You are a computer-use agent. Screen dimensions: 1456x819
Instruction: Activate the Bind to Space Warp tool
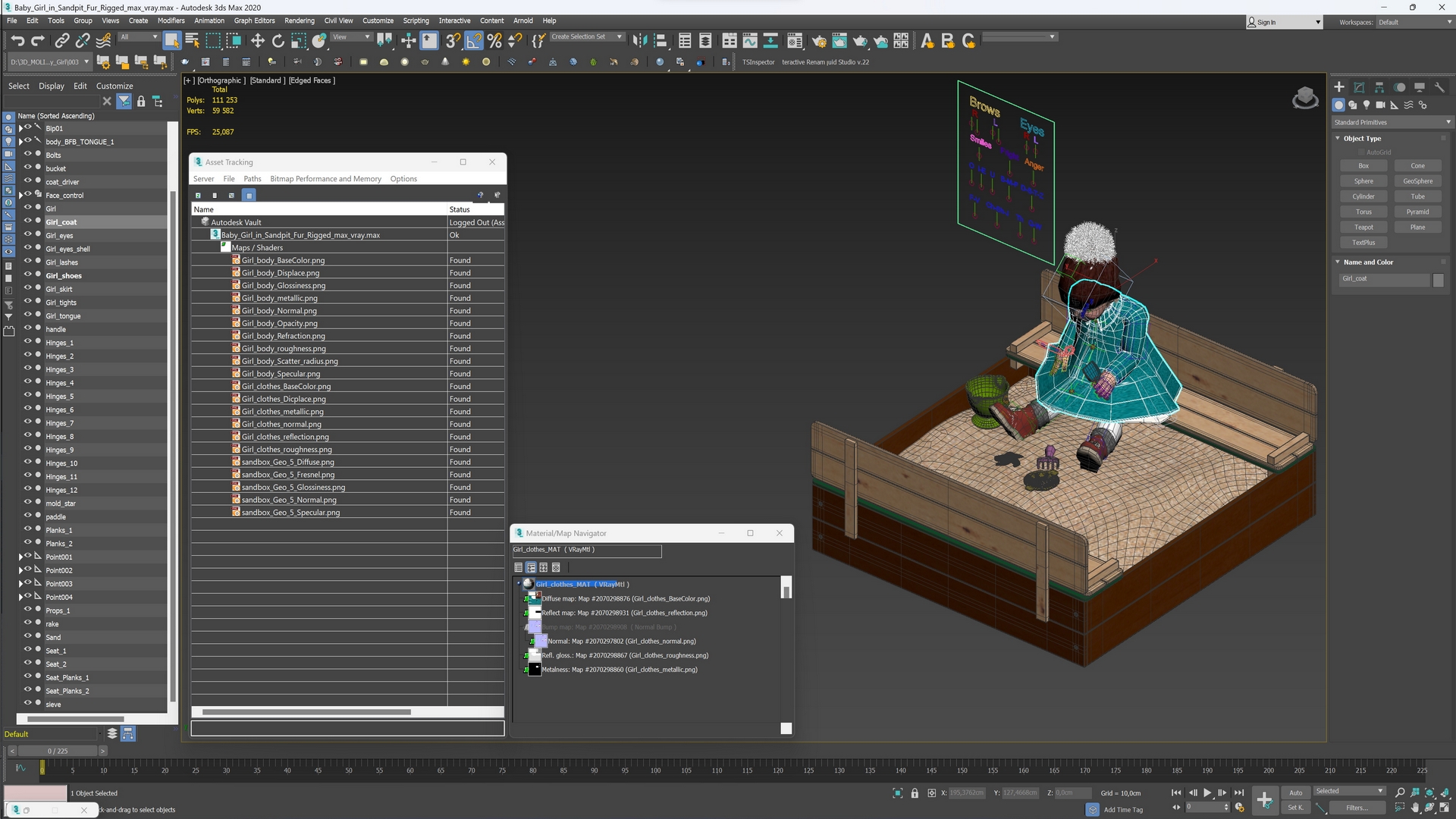[x=104, y=40]
